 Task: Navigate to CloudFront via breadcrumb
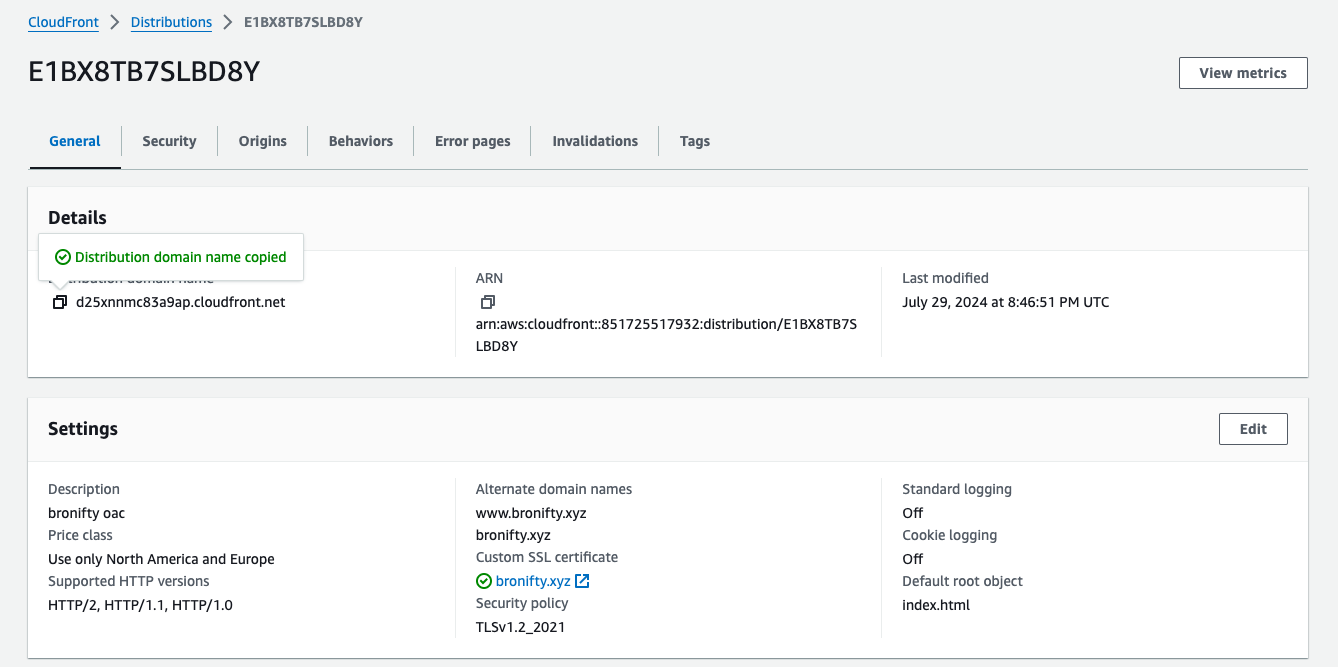[63, 21]
